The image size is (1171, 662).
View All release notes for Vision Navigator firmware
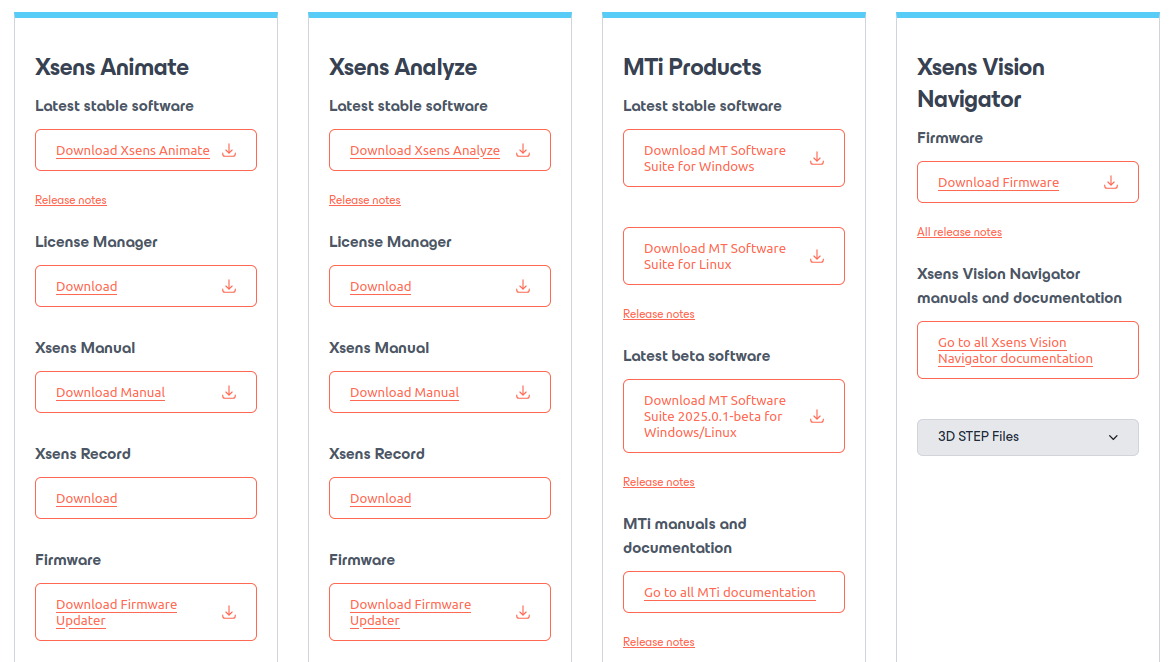coord(959,231)
